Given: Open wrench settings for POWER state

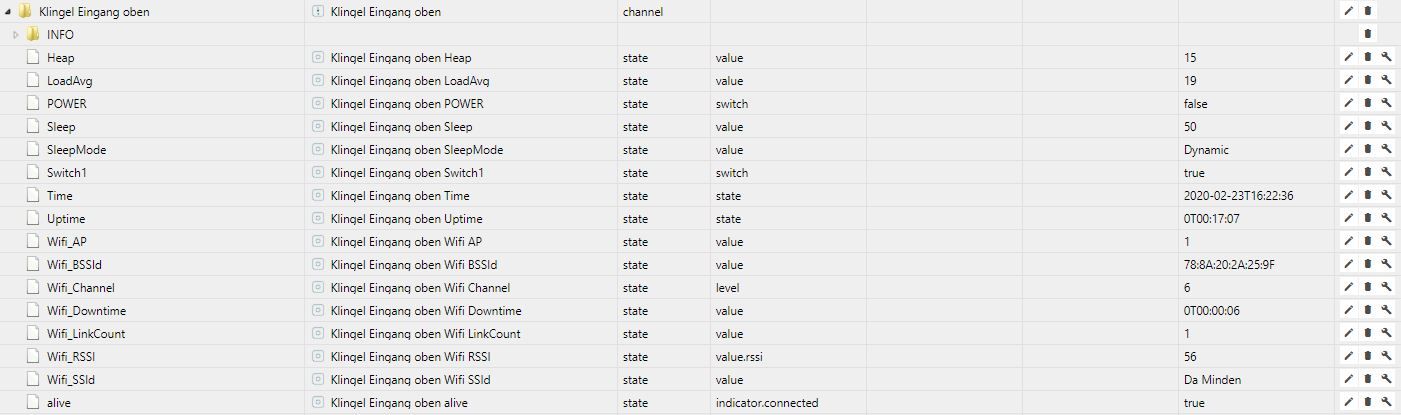Looking at the screenshot, I should (x=1387, y=103).
